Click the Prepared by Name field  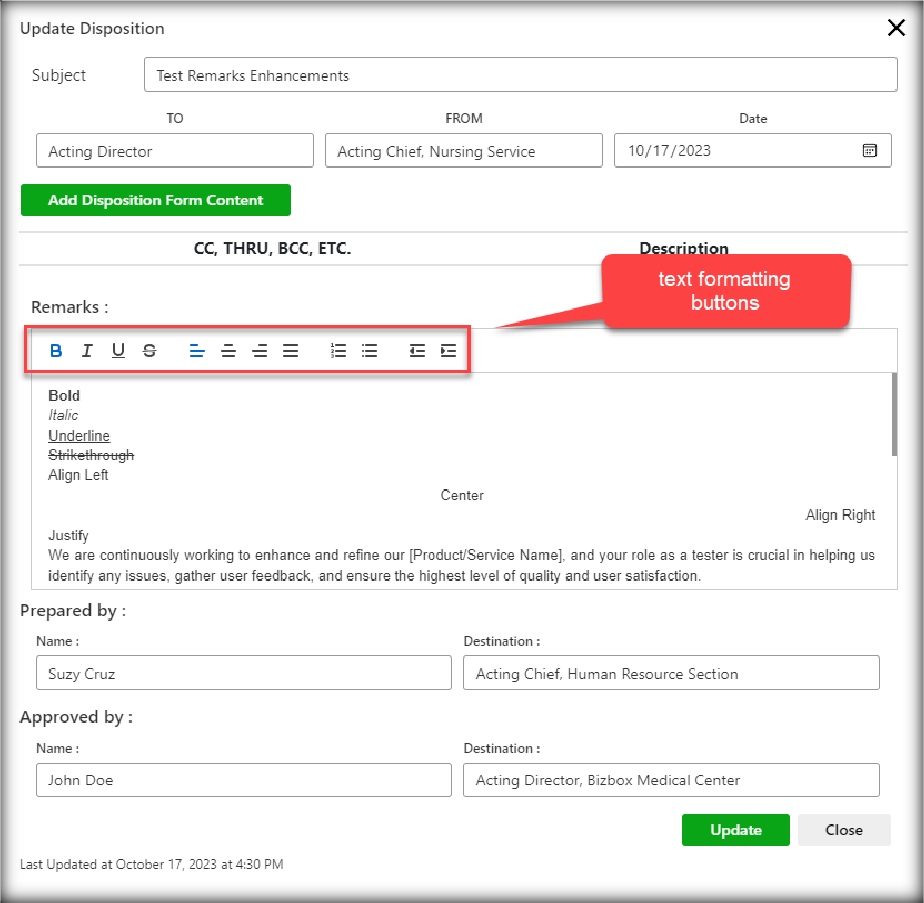pyautogui.click(x=244, y=674)
